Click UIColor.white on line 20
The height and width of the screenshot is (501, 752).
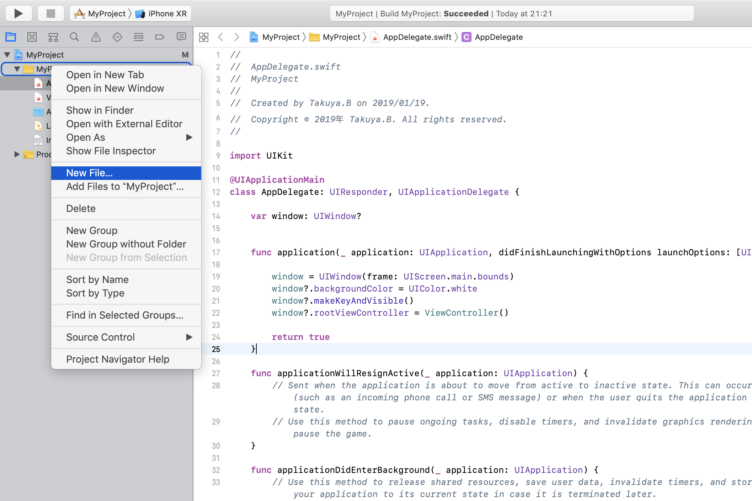click(443, 289)
